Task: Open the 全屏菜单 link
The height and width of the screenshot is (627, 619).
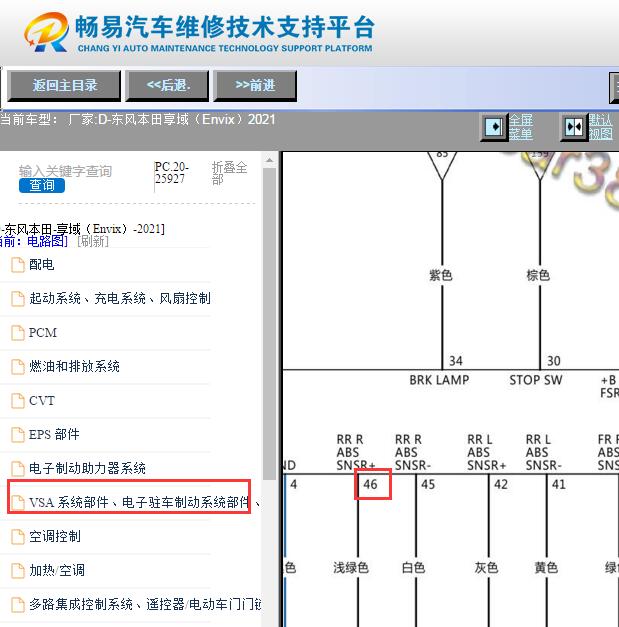Action: point(521,126)
